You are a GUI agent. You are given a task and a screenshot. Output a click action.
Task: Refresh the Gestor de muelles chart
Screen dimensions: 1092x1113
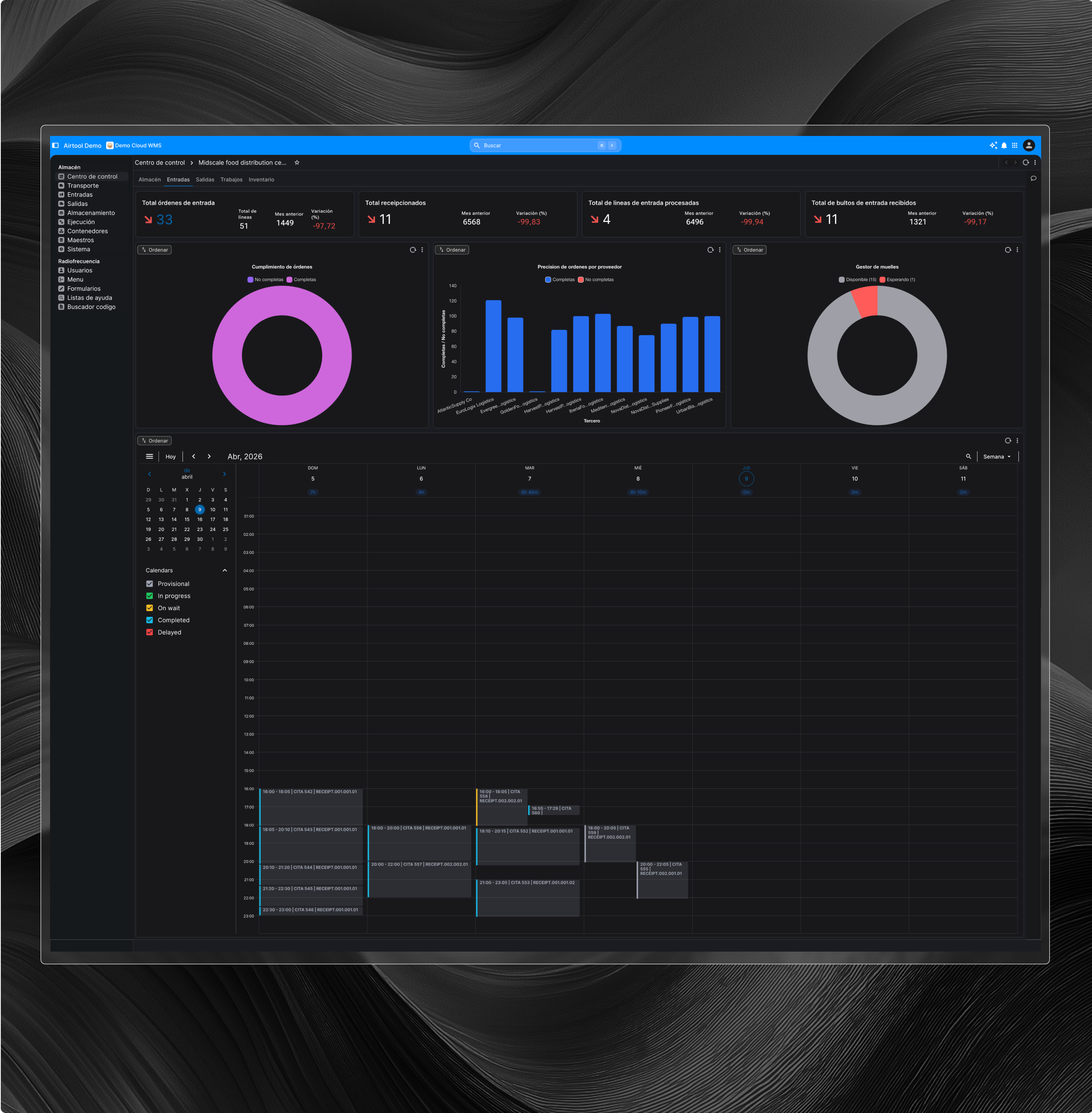click(x=1008, y=250)
